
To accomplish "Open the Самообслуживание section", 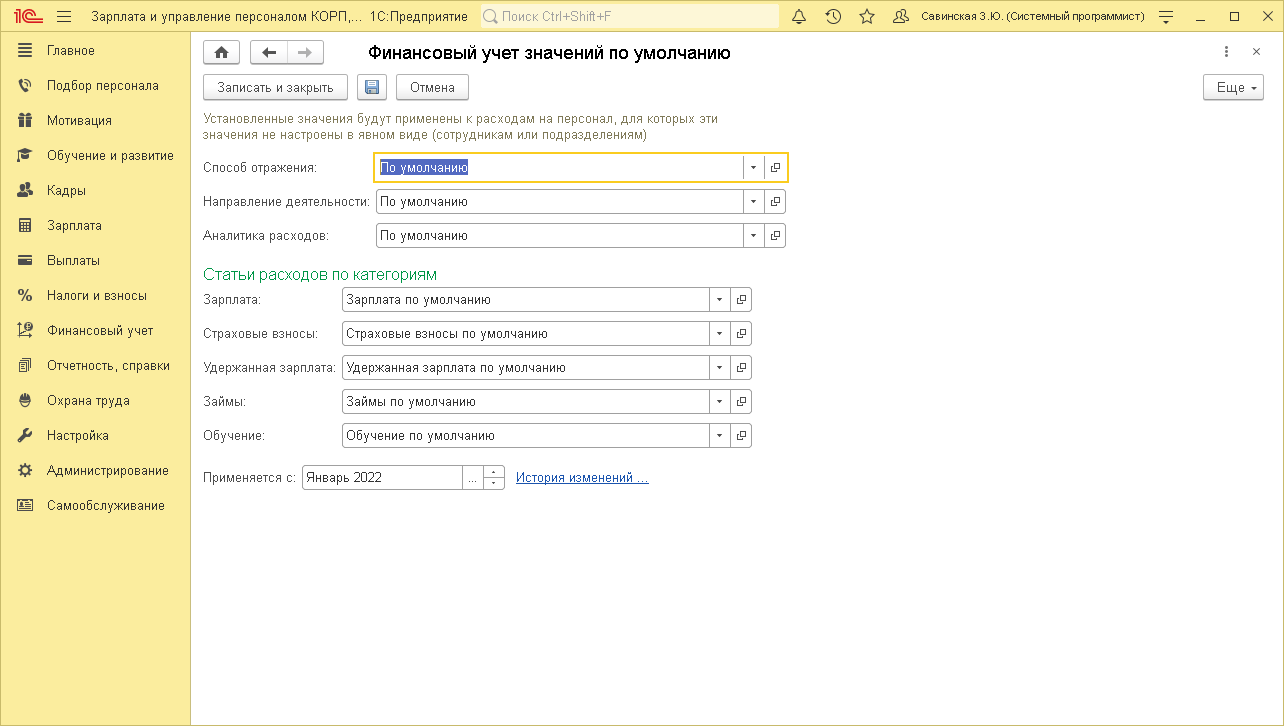I will 95,506.
